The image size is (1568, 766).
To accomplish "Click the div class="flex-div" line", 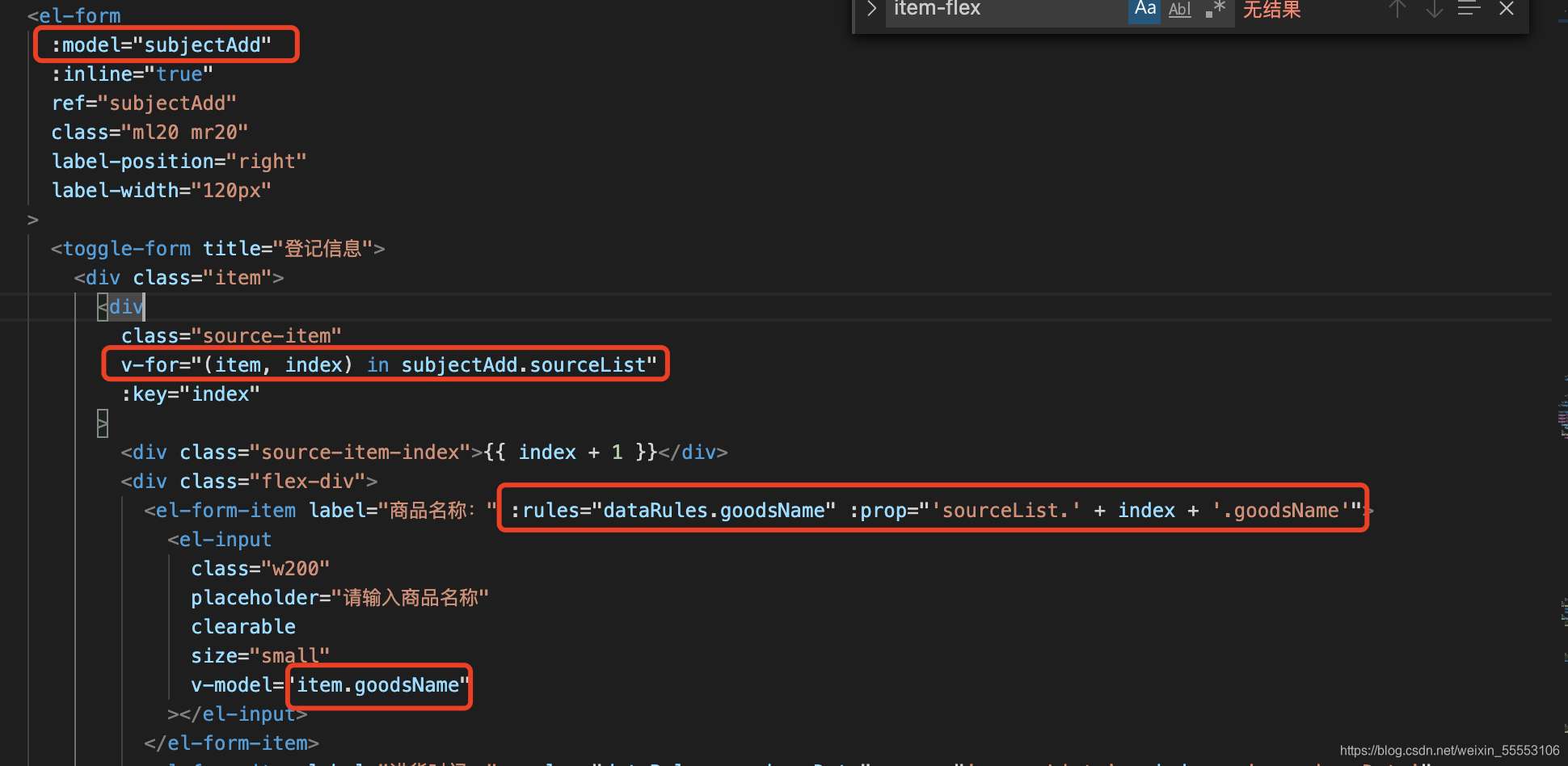I will pos(249,482).
